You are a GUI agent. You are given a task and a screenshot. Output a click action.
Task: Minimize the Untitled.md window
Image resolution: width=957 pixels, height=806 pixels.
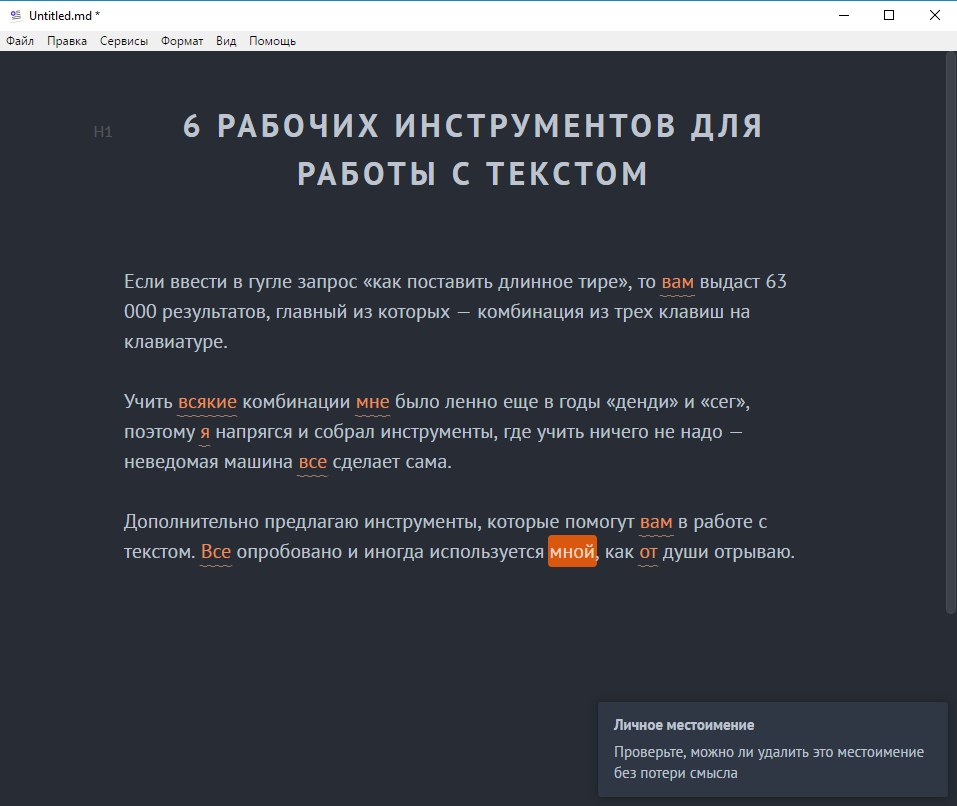(844, 15)
